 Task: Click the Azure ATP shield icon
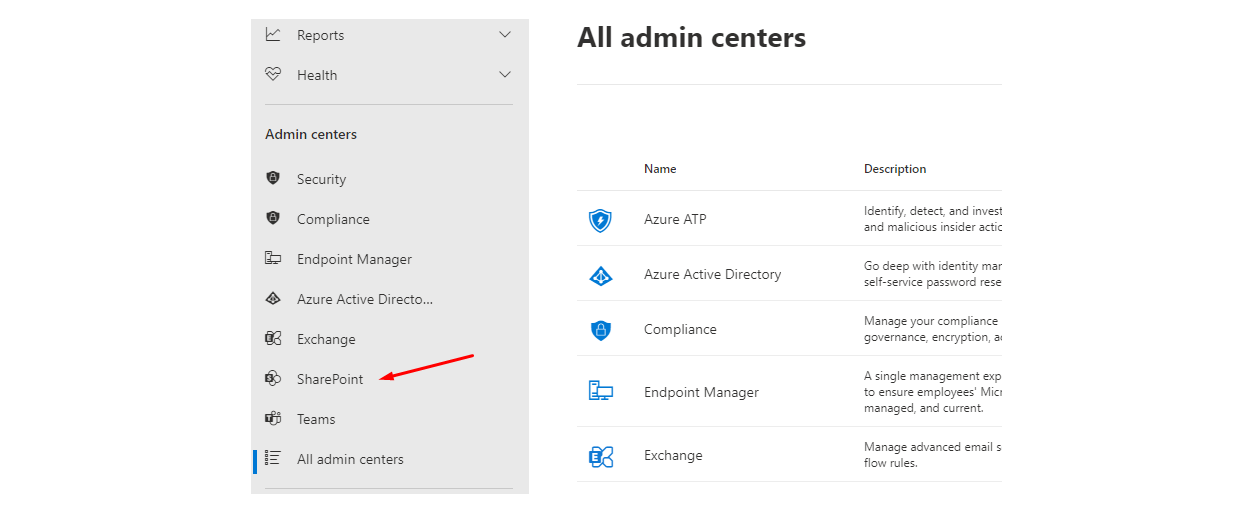600,220
